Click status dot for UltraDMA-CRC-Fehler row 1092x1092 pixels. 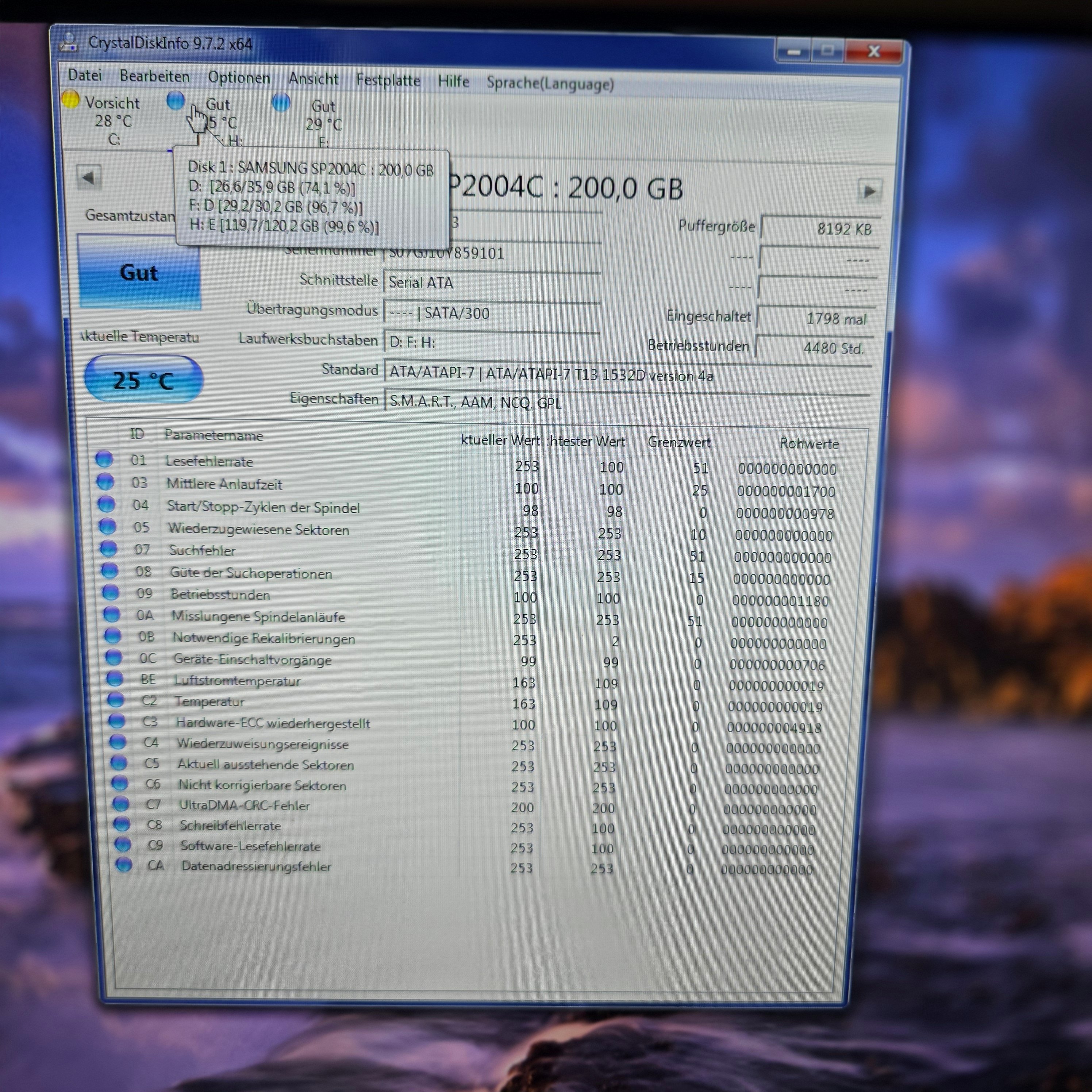point(121,803)
